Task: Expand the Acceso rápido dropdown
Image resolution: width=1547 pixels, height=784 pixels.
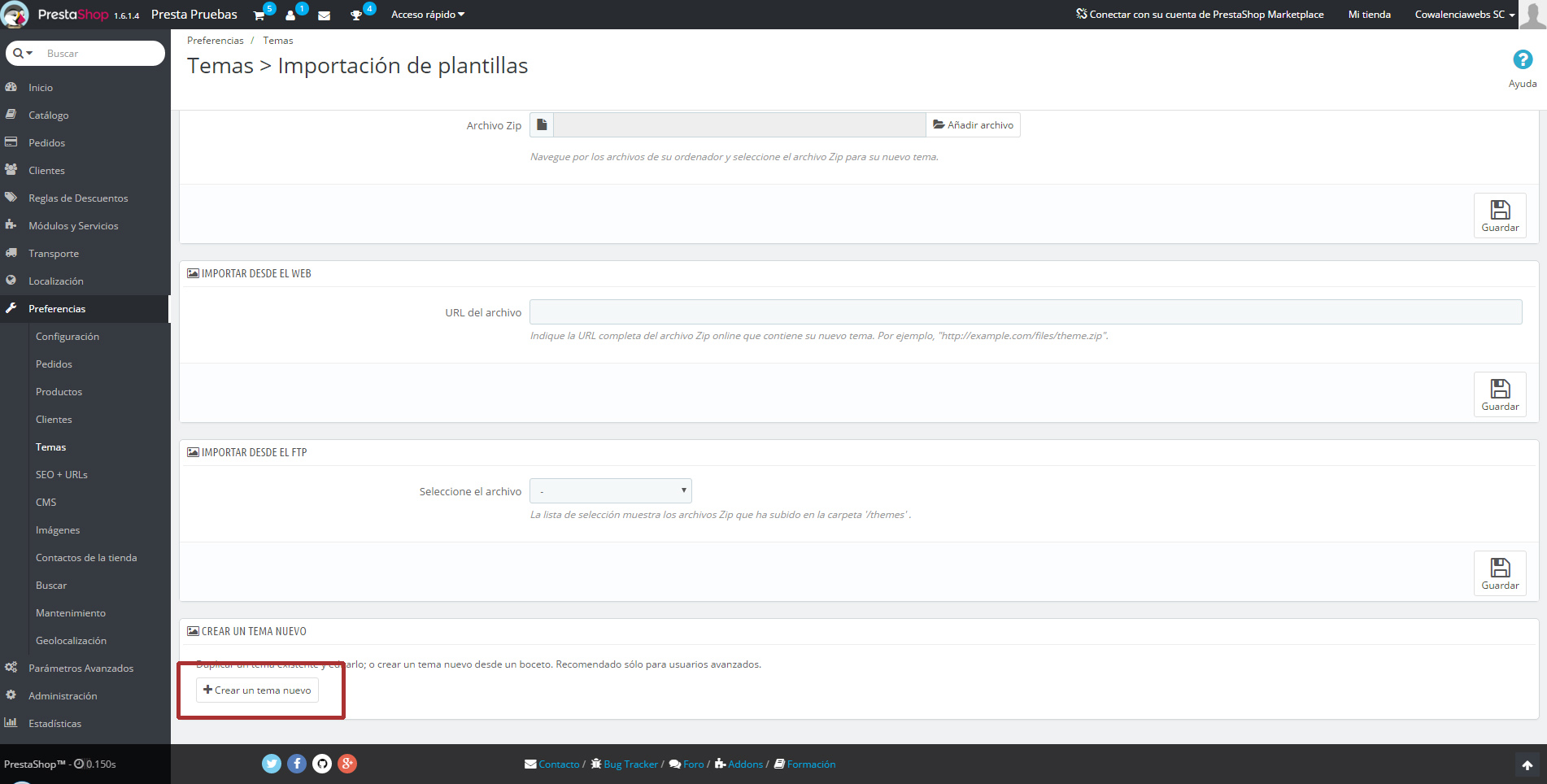Action: pos(427,15)
